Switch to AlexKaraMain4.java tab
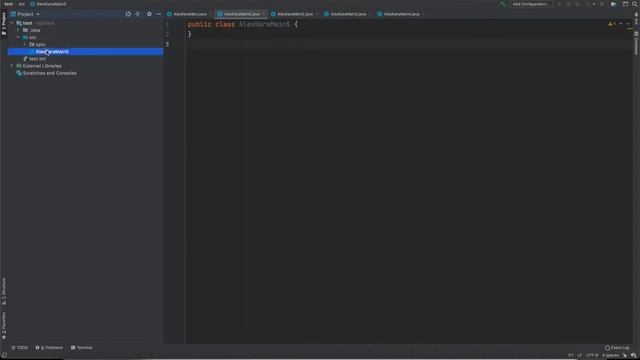Image resolution: width=640 pixels, height=360 pixels. click(x=401, y=14)
